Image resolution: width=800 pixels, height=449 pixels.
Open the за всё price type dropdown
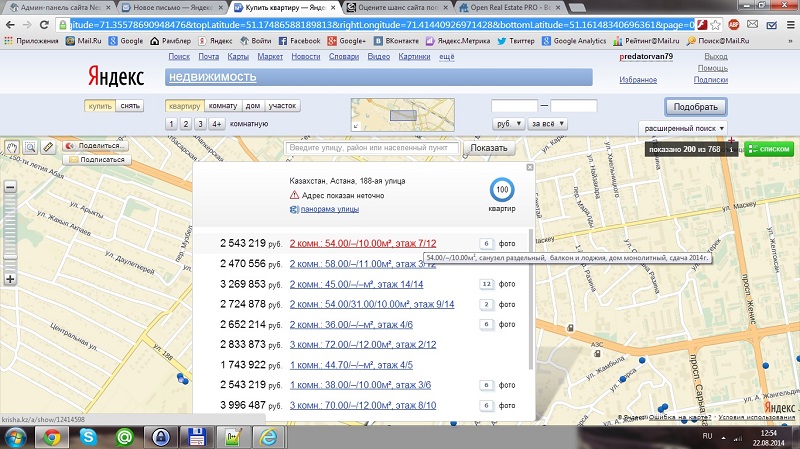click(548, 123)
